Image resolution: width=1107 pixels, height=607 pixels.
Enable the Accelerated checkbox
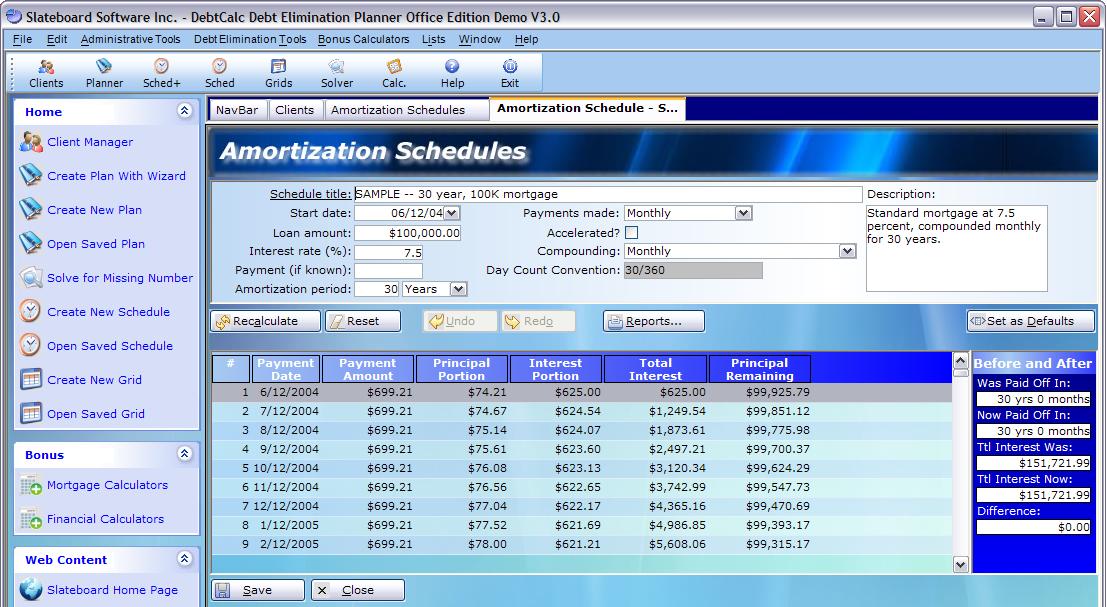pos(632,232)
